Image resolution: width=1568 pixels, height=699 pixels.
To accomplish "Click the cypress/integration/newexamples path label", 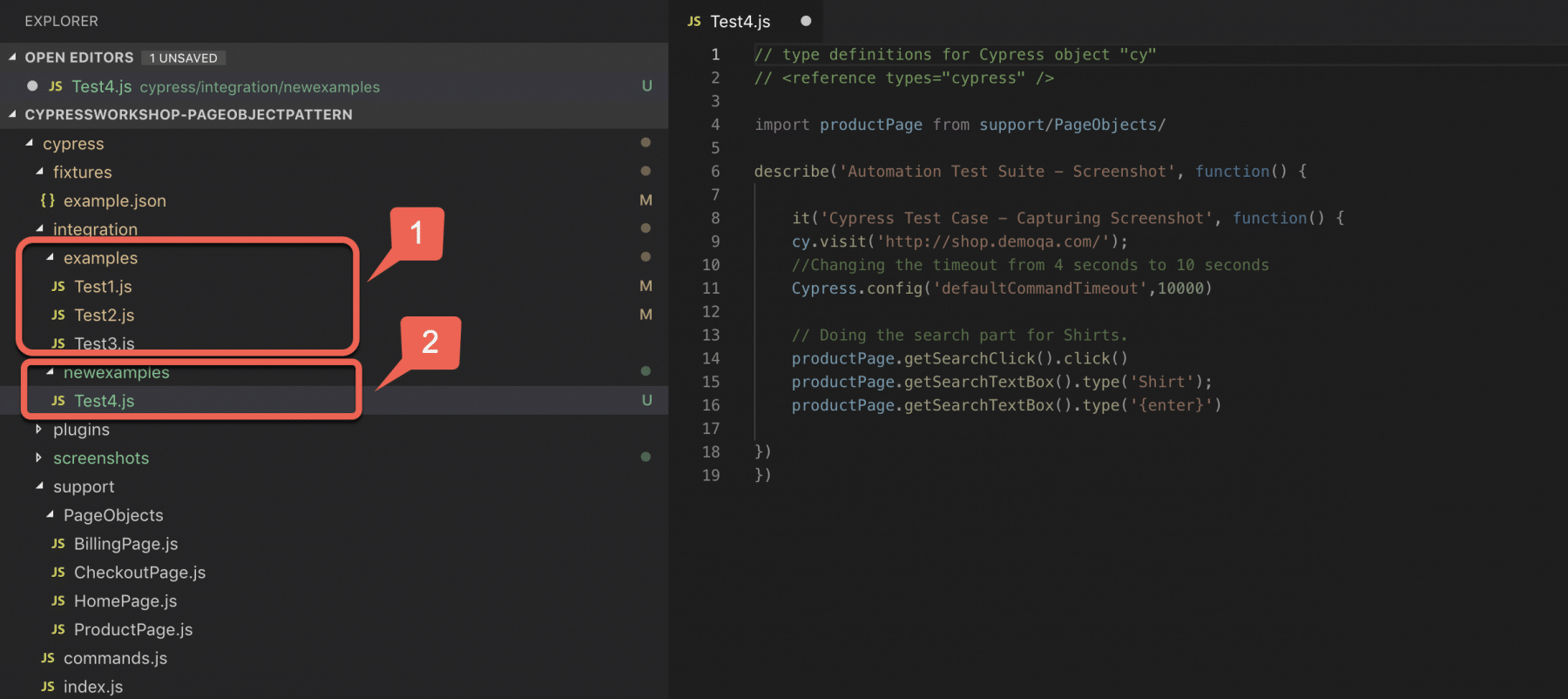I will pyautogui.click(x=260, y=87).
